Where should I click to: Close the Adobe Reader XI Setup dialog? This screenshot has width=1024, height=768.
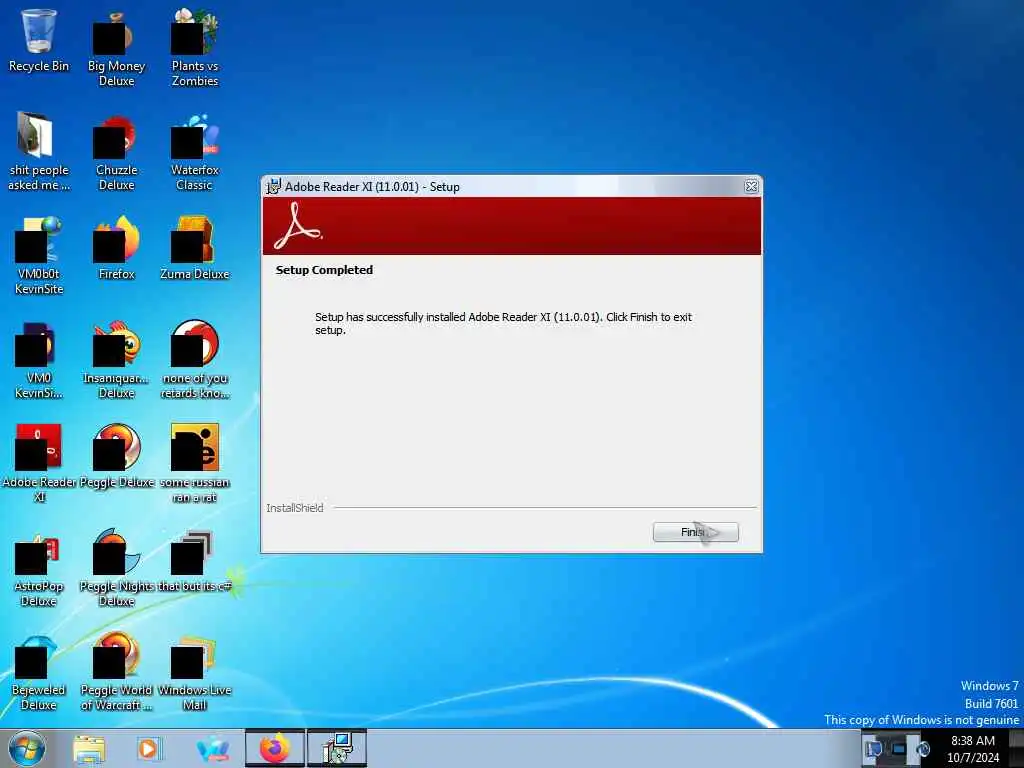751,187
